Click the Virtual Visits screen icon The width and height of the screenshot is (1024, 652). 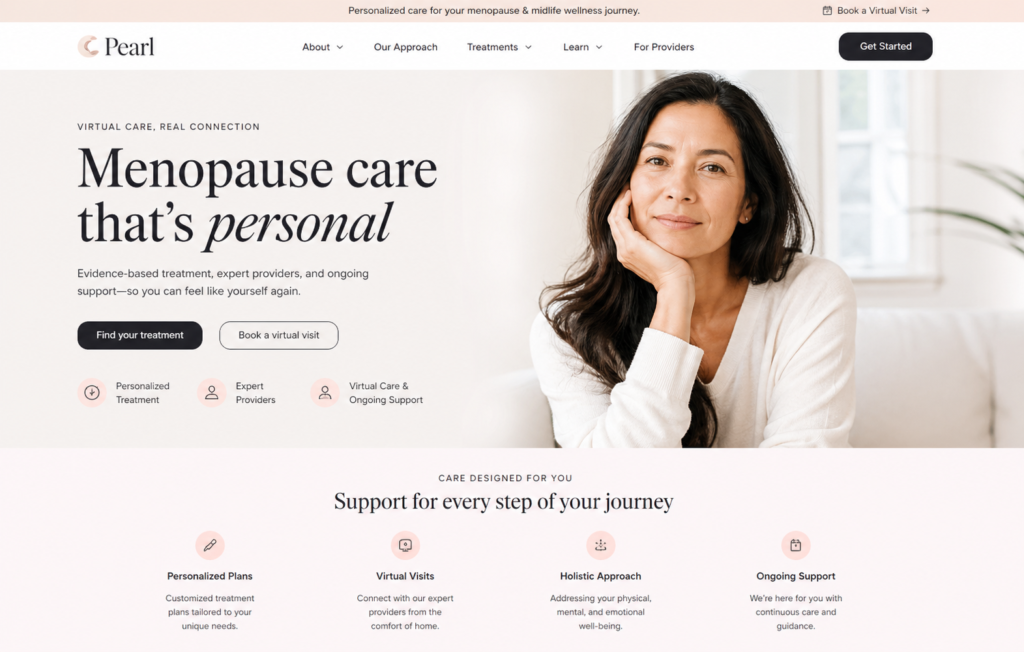click(405, 545)
